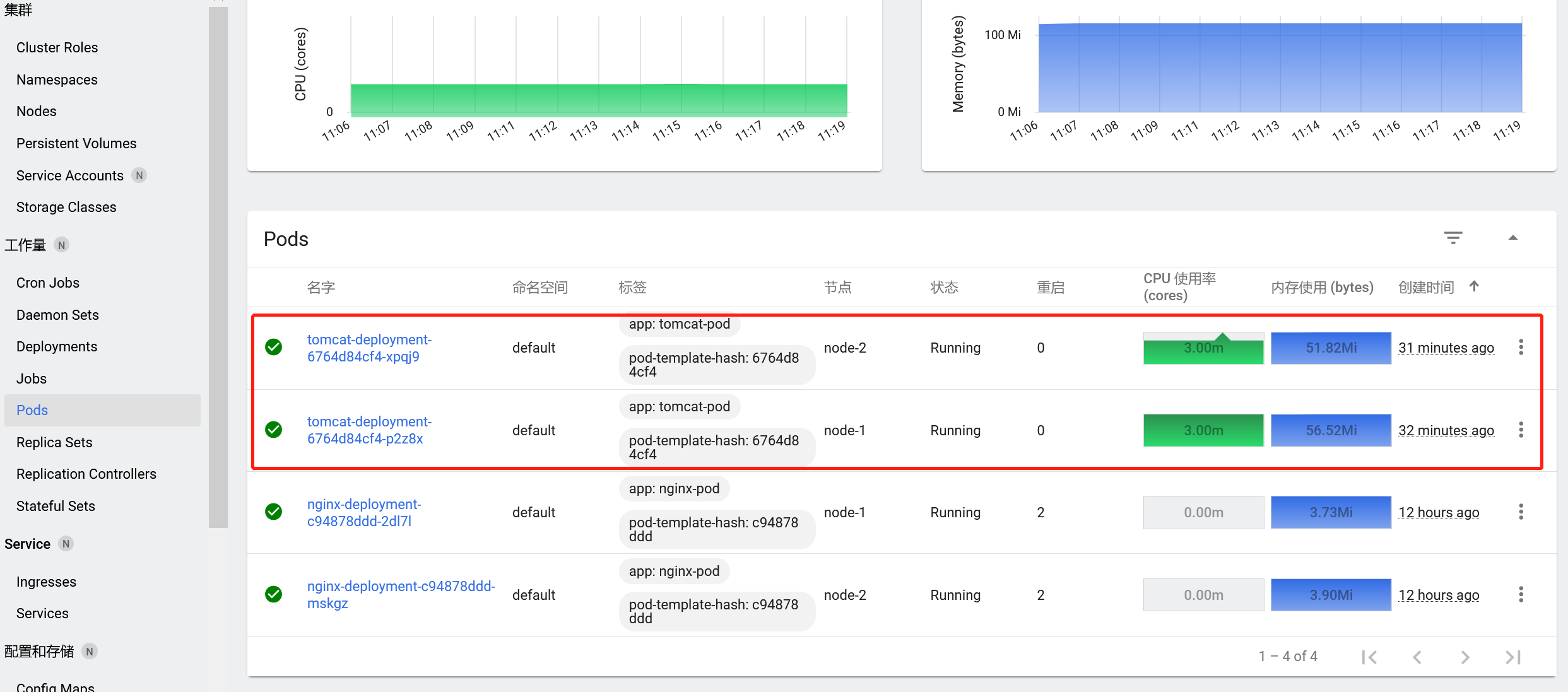Collapse the Pods card with up arrow
1568x692 pixels.
tap(1512, 238)
